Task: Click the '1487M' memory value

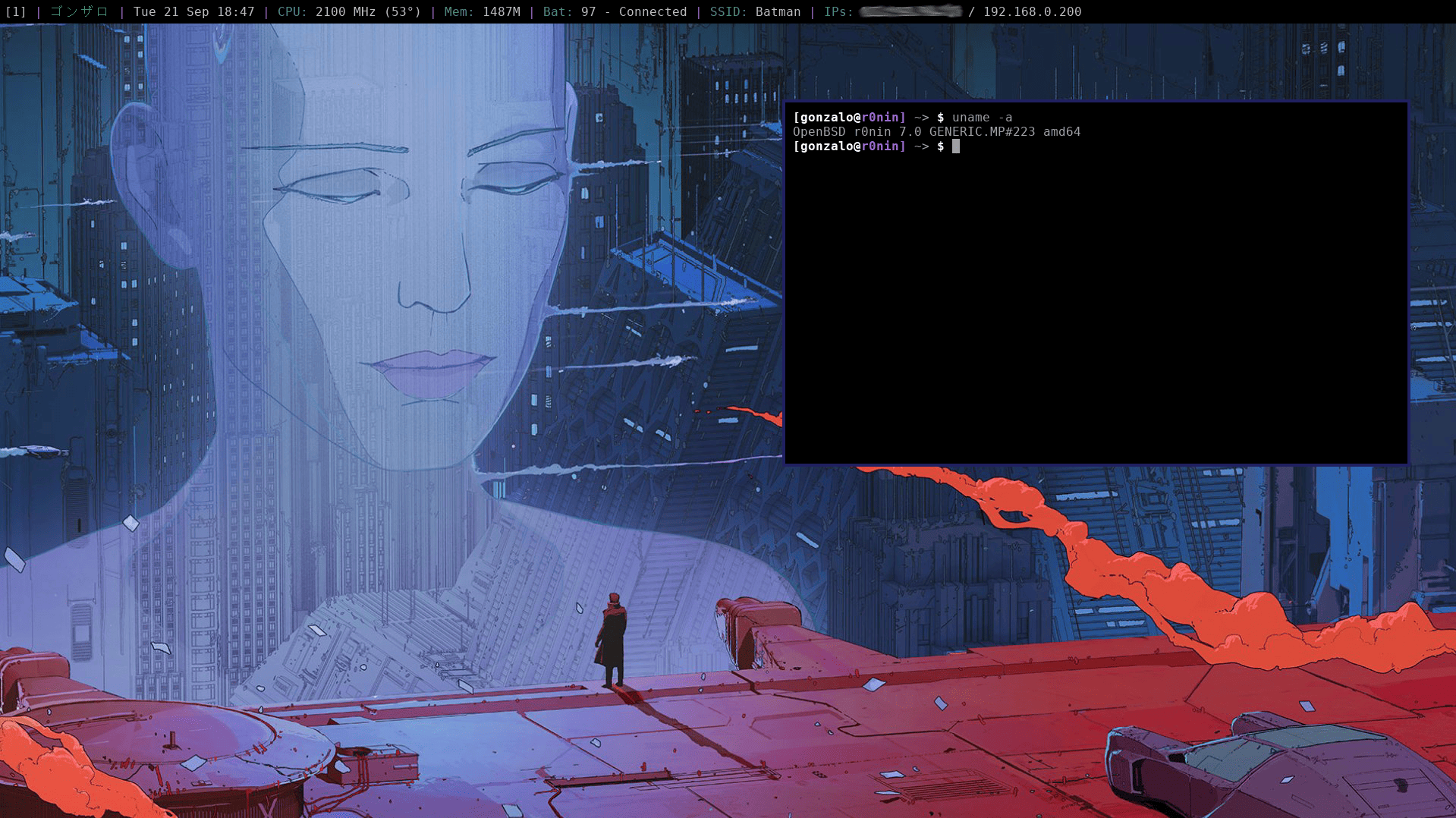Action: coord(502,11)
